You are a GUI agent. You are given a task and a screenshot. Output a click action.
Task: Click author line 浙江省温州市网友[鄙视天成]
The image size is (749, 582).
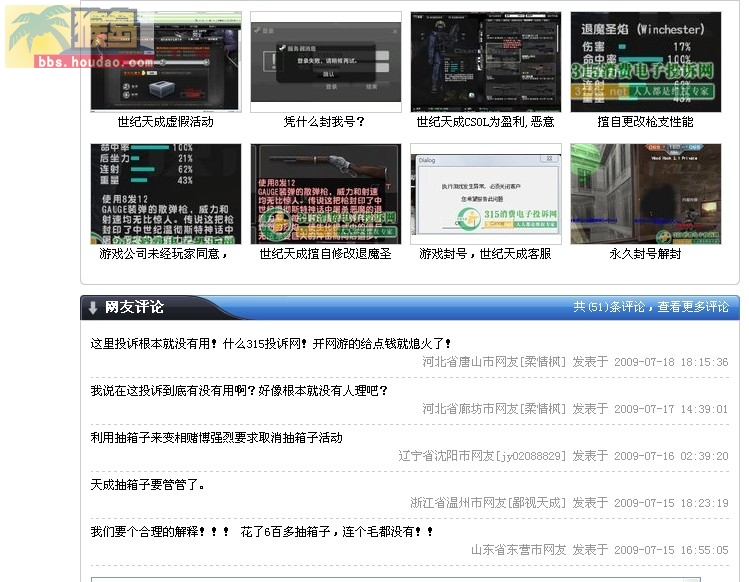488,503
